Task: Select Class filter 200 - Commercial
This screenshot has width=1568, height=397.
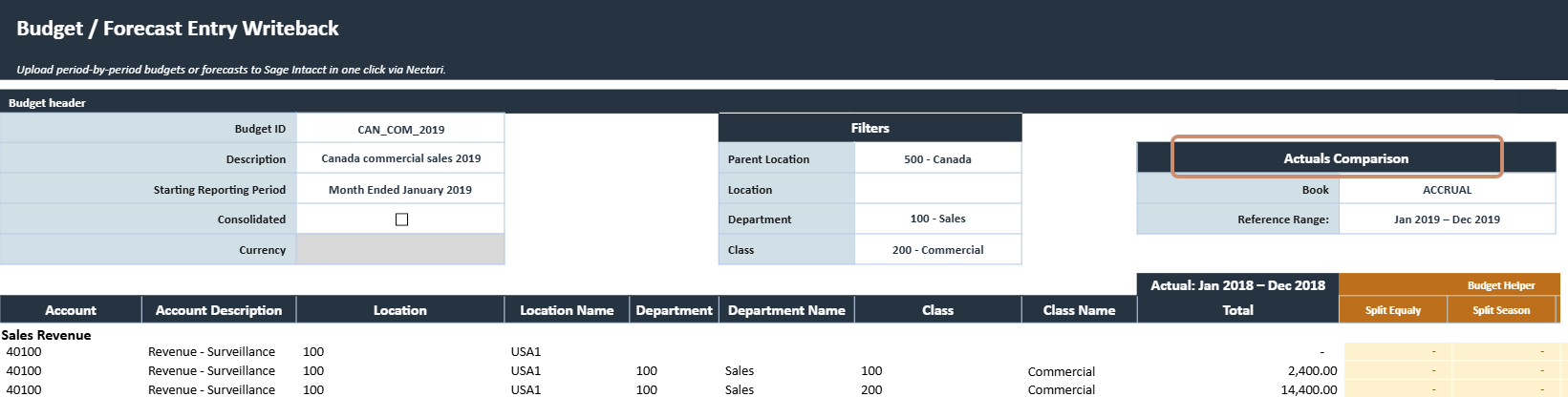Action: 937,249
